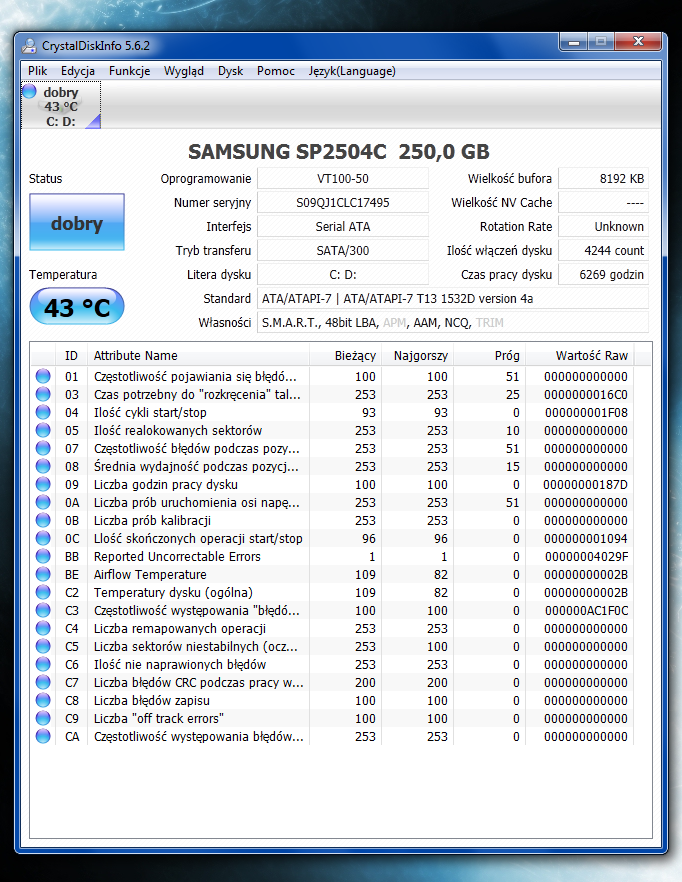The image size is (682, 882).
Task: Open the Edycja menu
Action: point(78,71)
